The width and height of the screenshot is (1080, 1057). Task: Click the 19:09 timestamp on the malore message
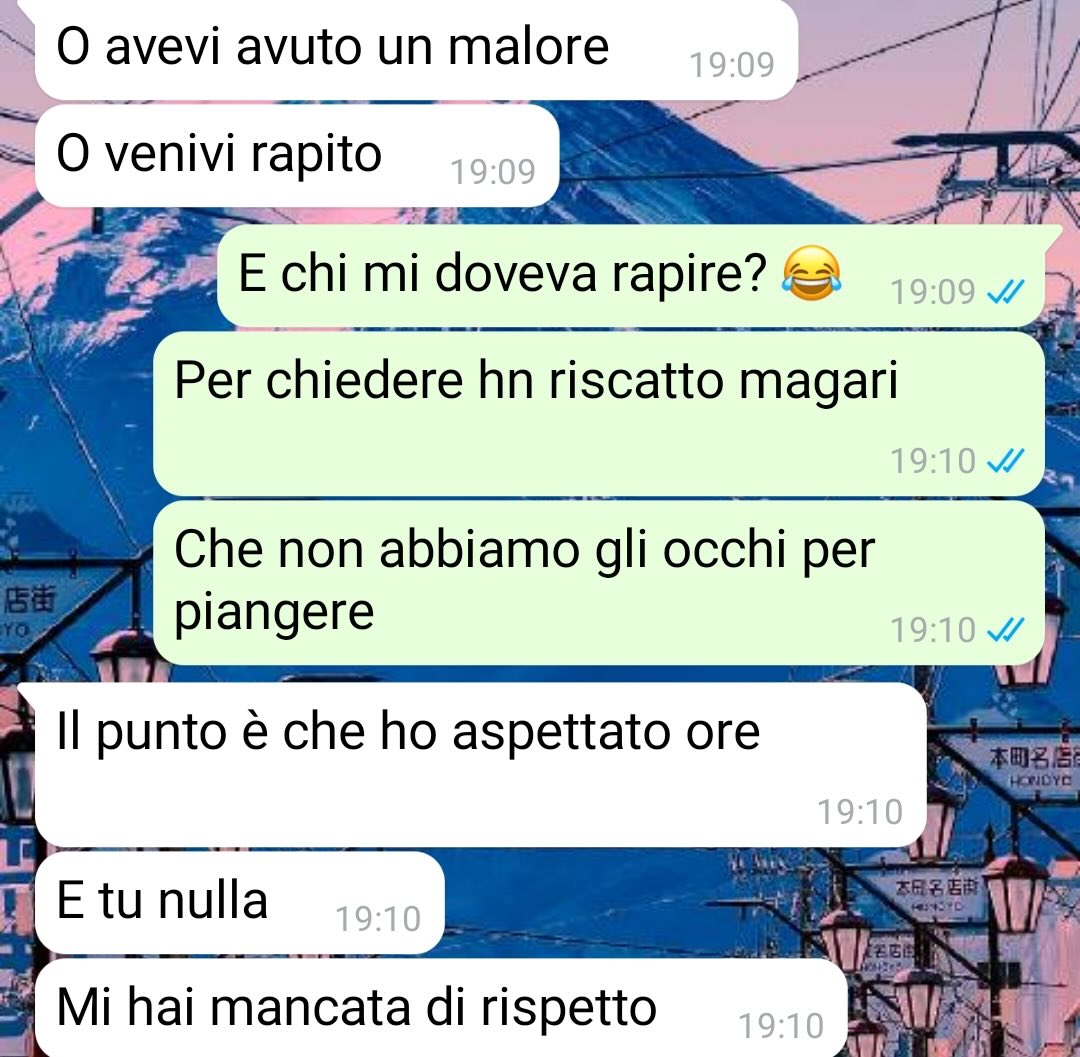click(x=731, y=65)
